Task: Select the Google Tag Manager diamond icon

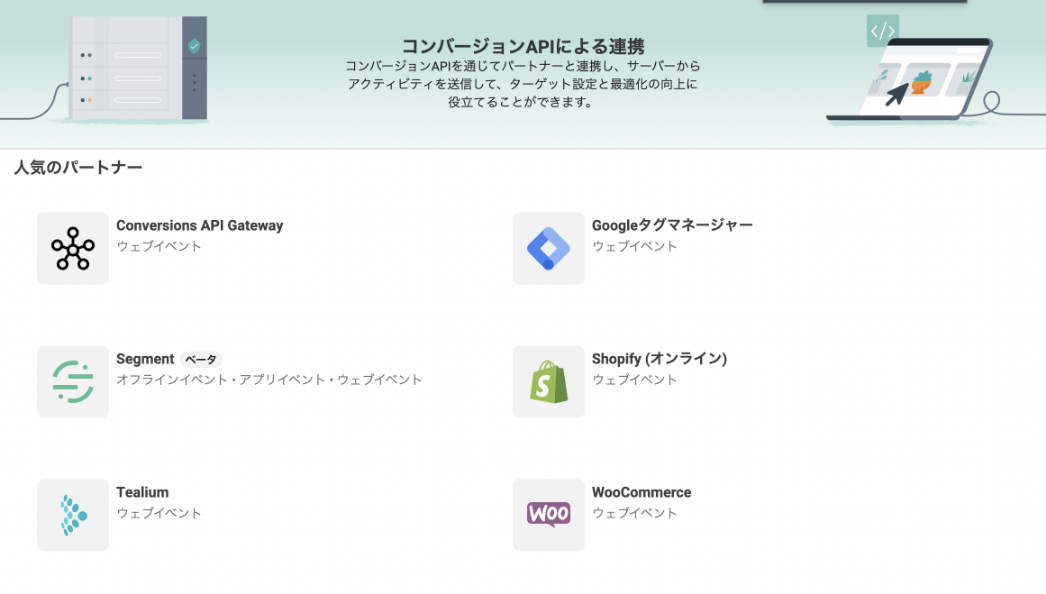Action: point(548,248)
